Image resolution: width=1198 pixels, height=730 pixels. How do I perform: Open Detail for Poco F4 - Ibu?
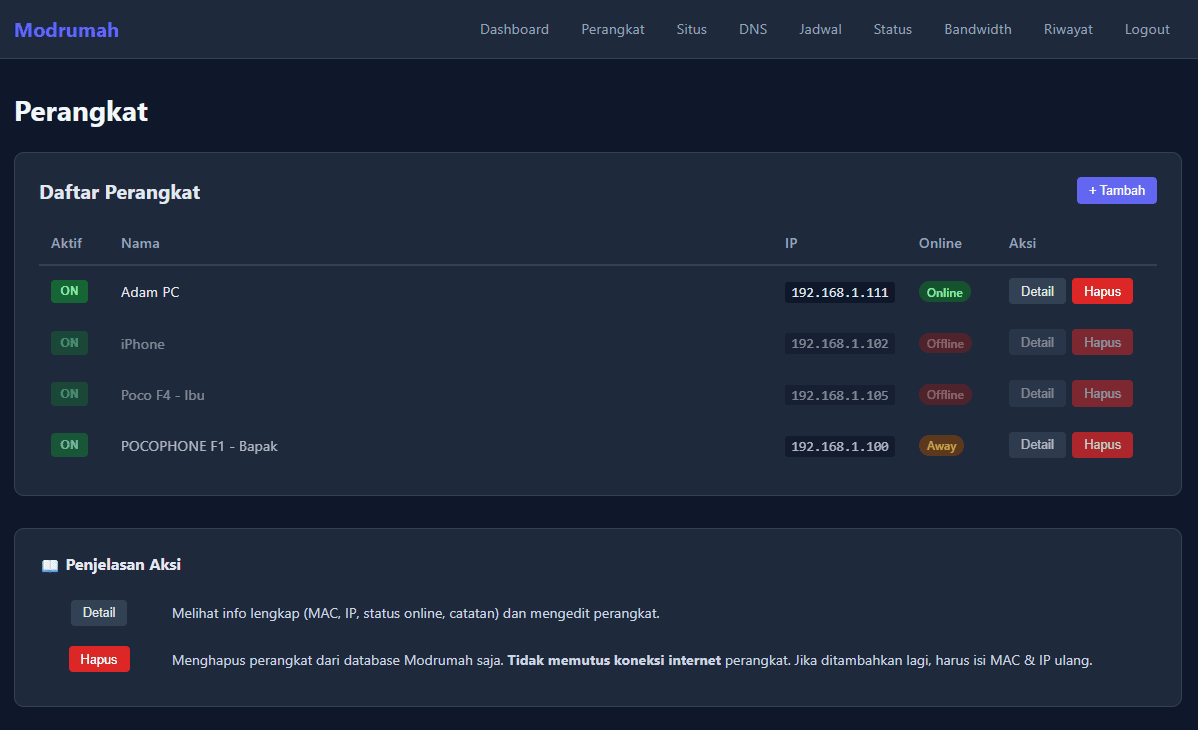[1037, 394]
